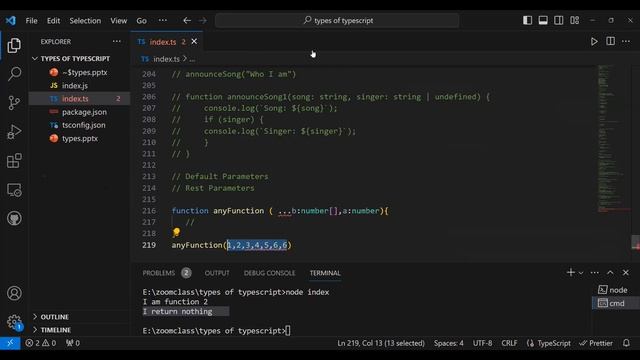Toggle the secondary side bar layout

click(x=559, y=20)
